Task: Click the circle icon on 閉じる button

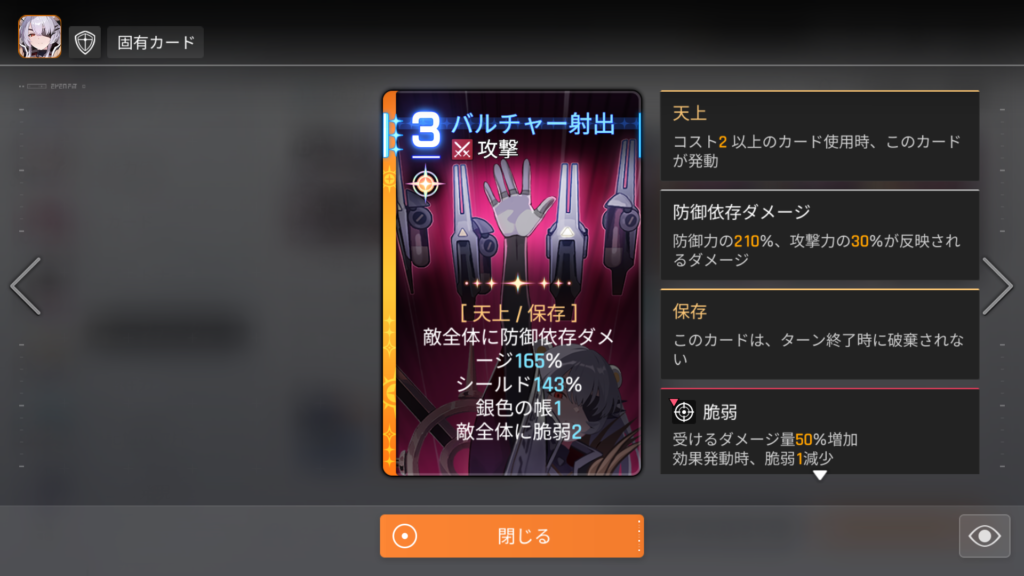Action: [405, 536]
